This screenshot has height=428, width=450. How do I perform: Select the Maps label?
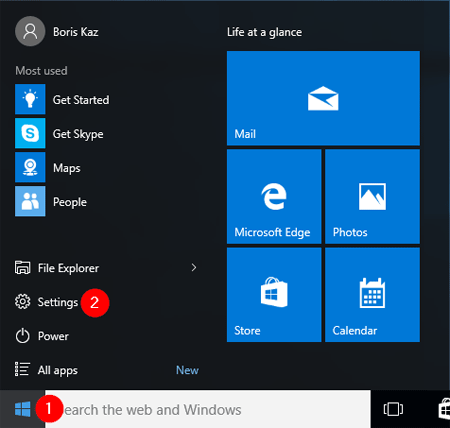tap(67, 168)
